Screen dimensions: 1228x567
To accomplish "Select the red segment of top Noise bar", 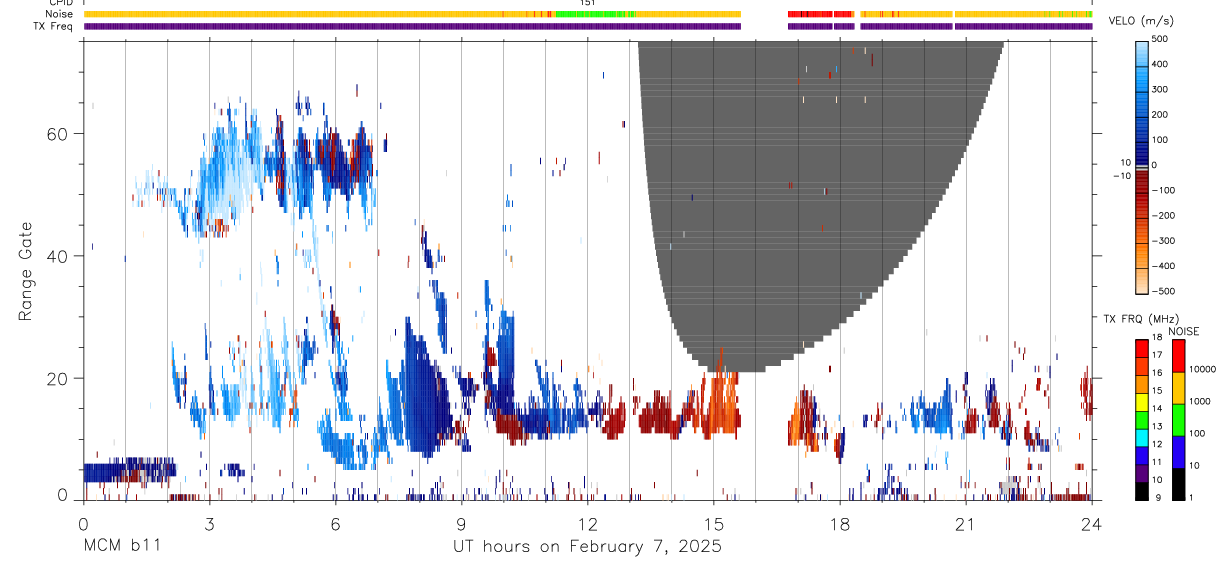I will tap(818, 14).
